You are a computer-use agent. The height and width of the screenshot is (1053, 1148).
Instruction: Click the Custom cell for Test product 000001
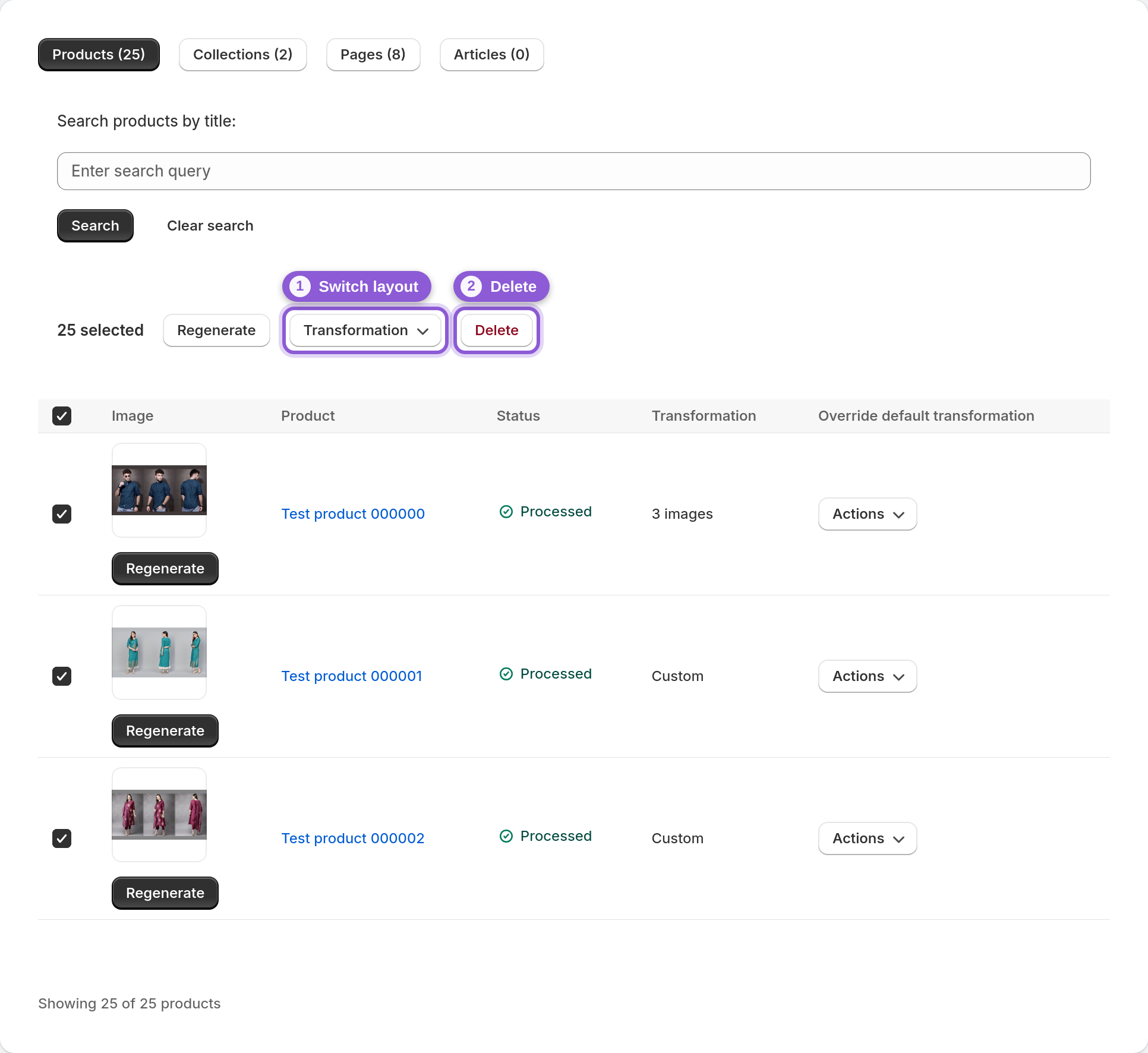click(677, 676)
